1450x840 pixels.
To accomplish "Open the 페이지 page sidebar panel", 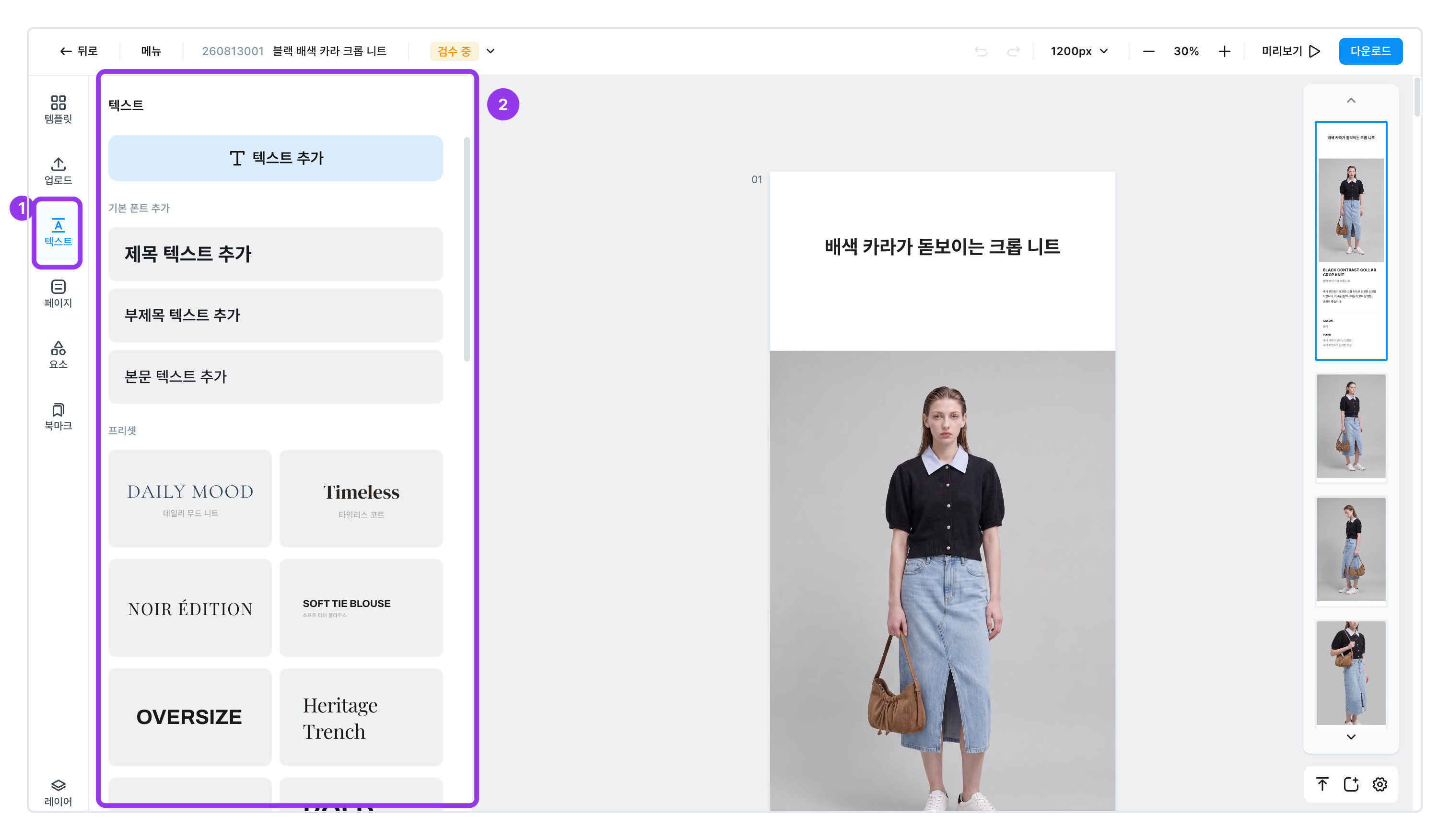I will point(58,293).
